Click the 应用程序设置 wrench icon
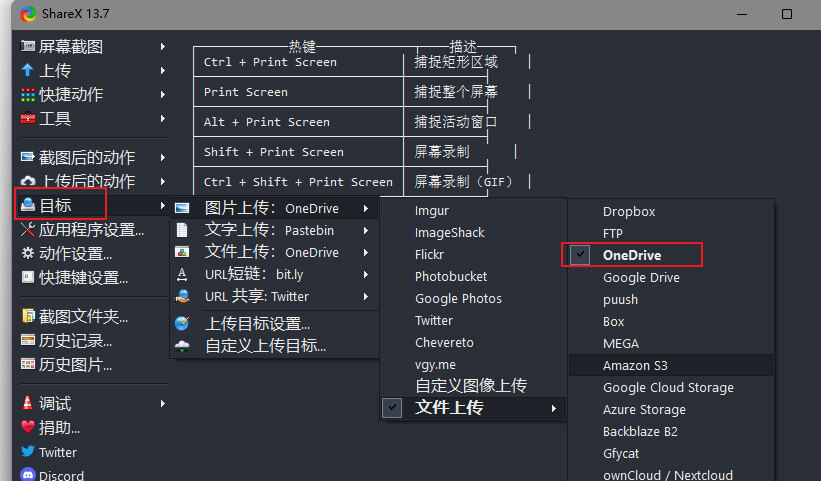821x481 pixels. (x=28, y=229)
